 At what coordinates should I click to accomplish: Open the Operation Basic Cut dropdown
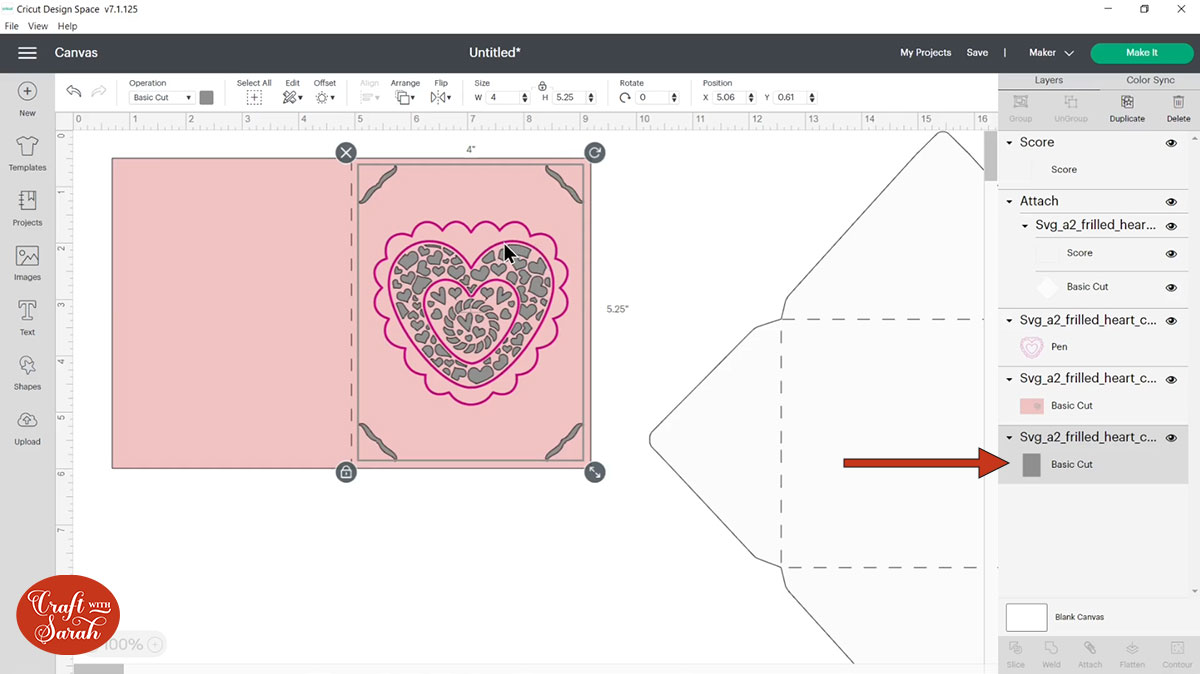click(162, 98)
